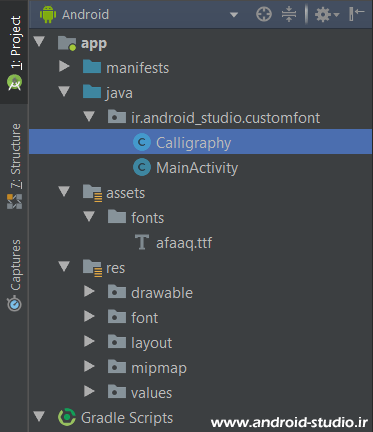Collapse the java folder arrow
The width and height of the screenshot is (373, 432).
pos(64,92)
